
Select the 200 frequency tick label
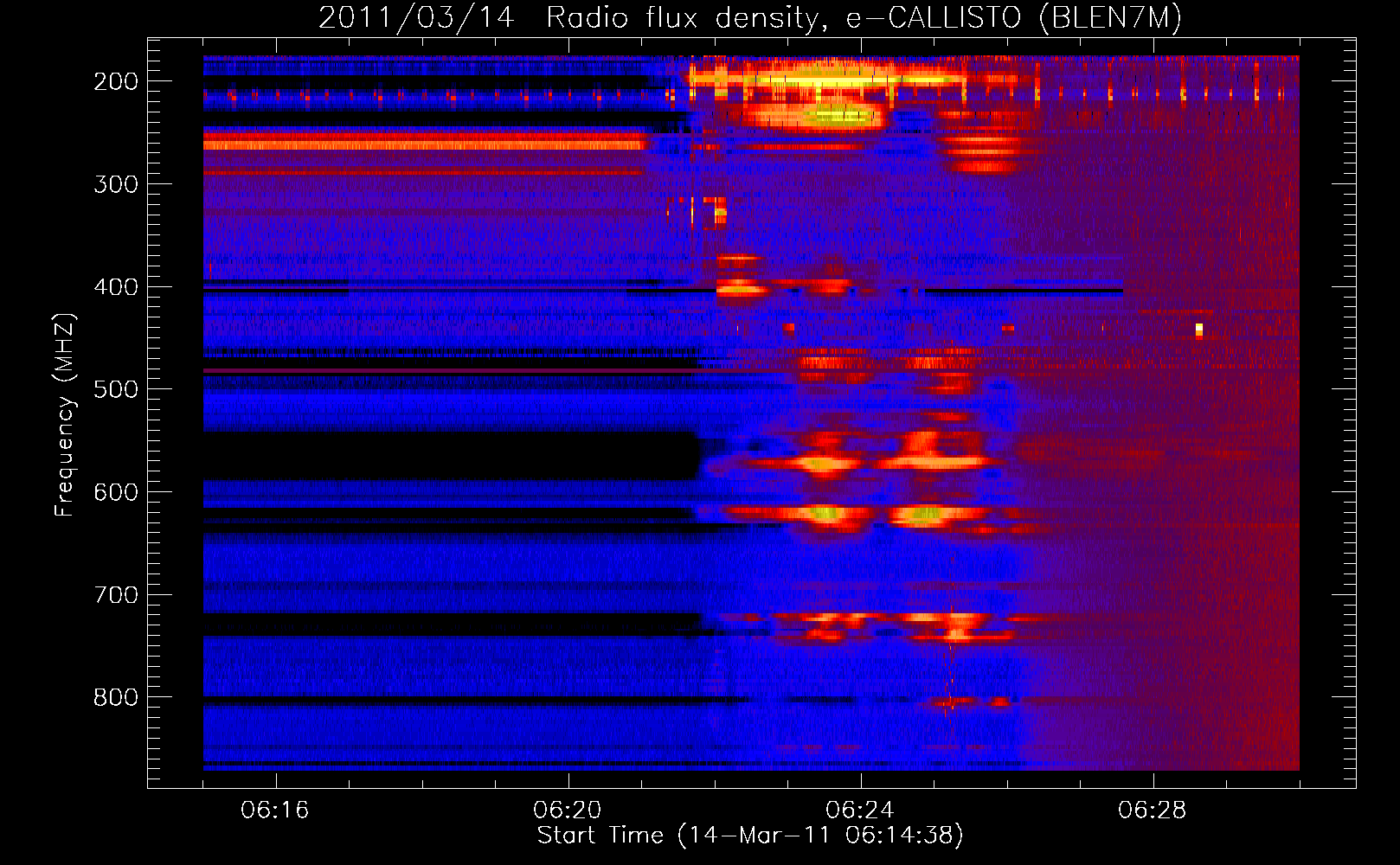point(116,81)
